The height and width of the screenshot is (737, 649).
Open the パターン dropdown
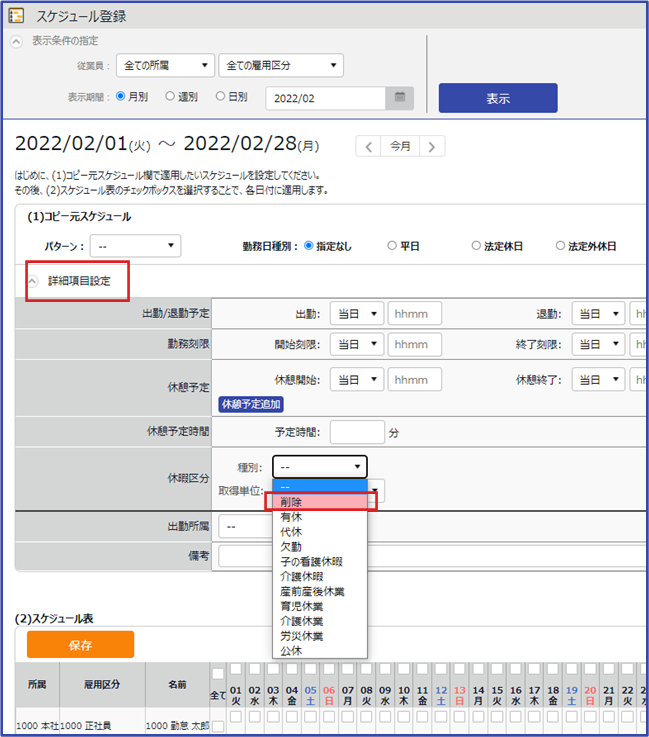tap(135, 246)
